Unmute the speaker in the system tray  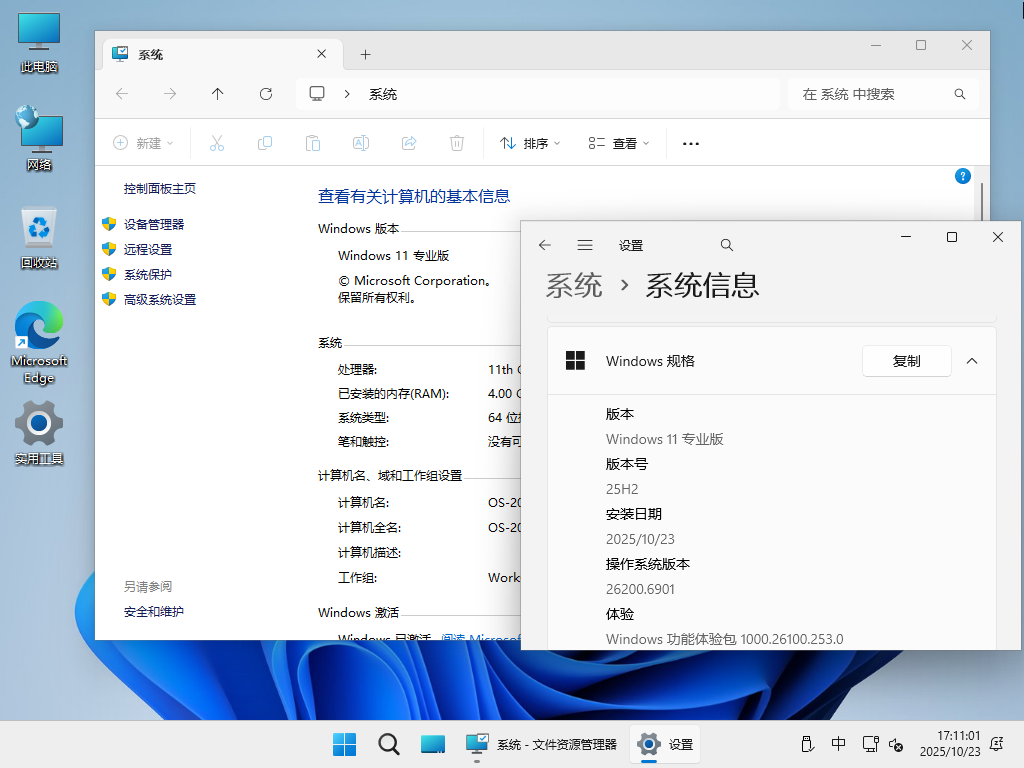tap(894, 744)
